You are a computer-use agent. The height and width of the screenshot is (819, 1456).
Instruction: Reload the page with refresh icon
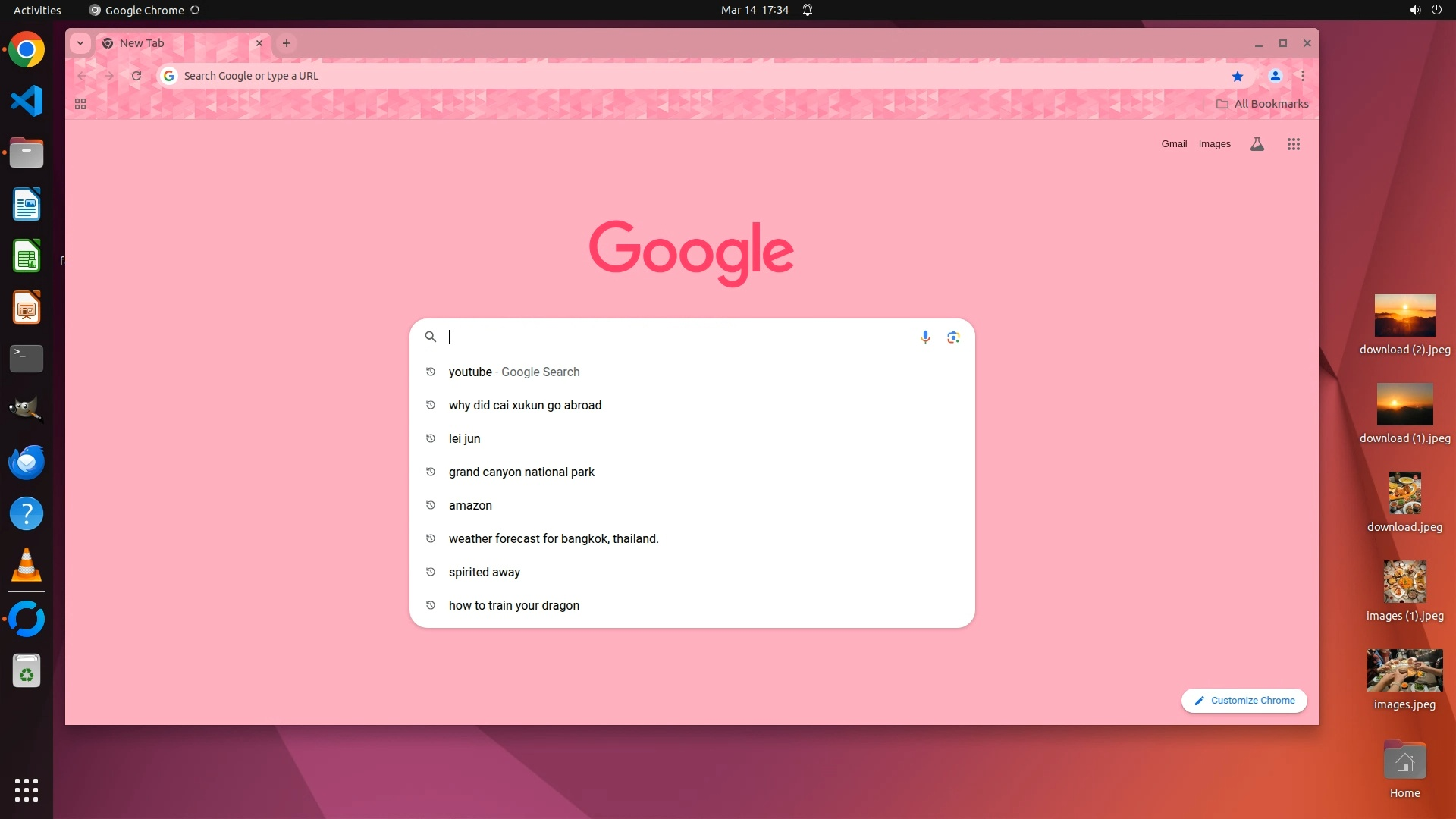pos(136,76)
